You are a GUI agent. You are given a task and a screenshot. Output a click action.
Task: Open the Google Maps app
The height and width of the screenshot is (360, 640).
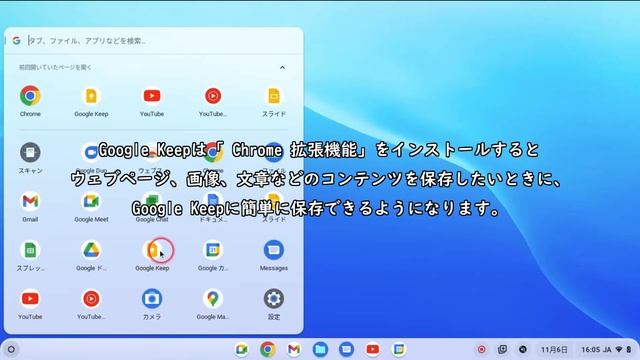tap(213, 299)
